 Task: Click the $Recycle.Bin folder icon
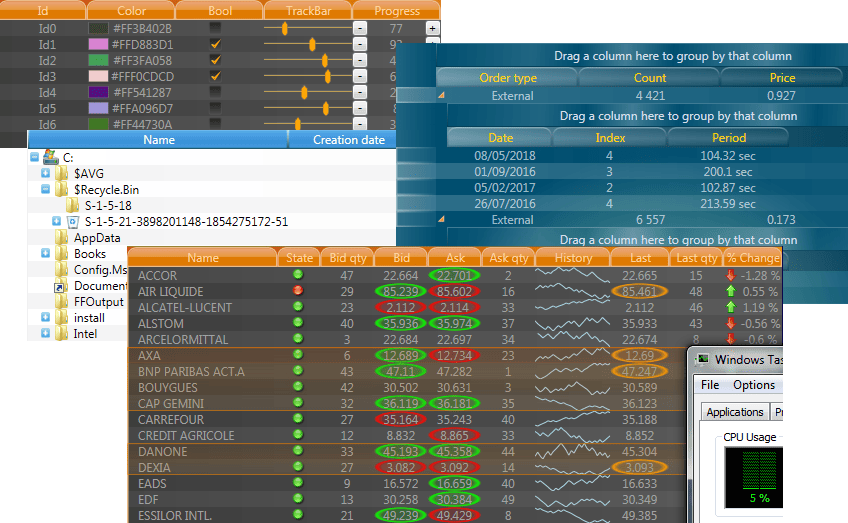pos(62,190)
